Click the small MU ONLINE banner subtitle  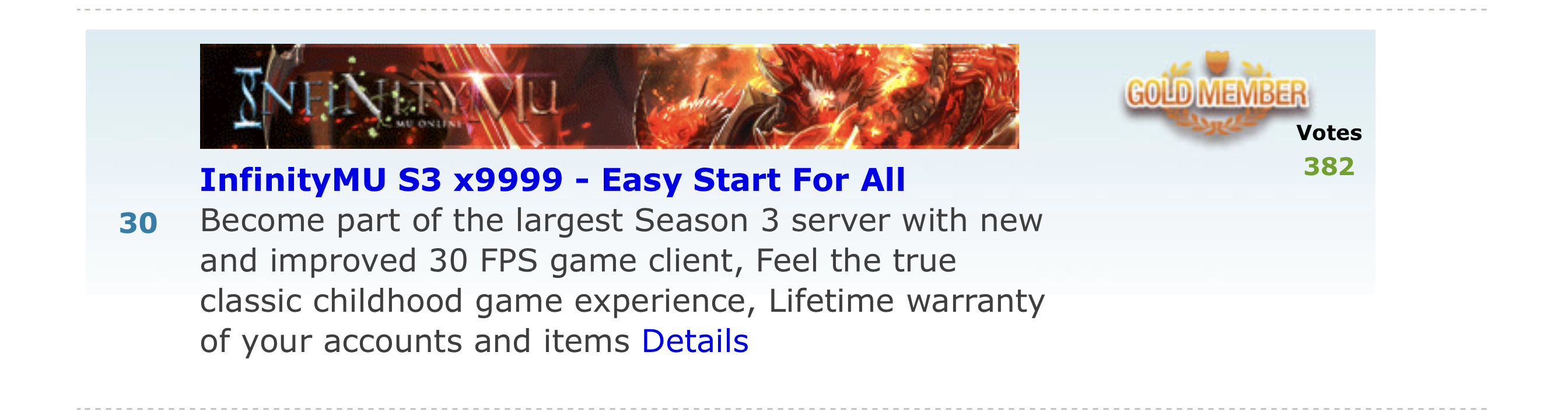point(429,124)
